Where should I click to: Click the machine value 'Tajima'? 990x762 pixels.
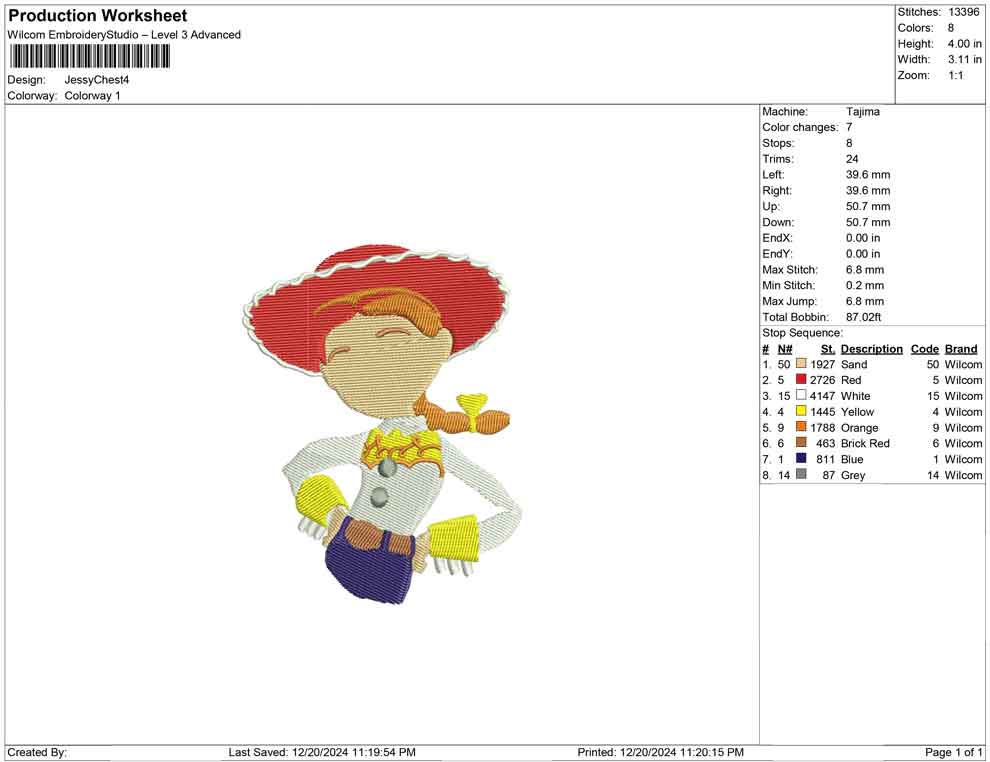[x=862, y=112]
